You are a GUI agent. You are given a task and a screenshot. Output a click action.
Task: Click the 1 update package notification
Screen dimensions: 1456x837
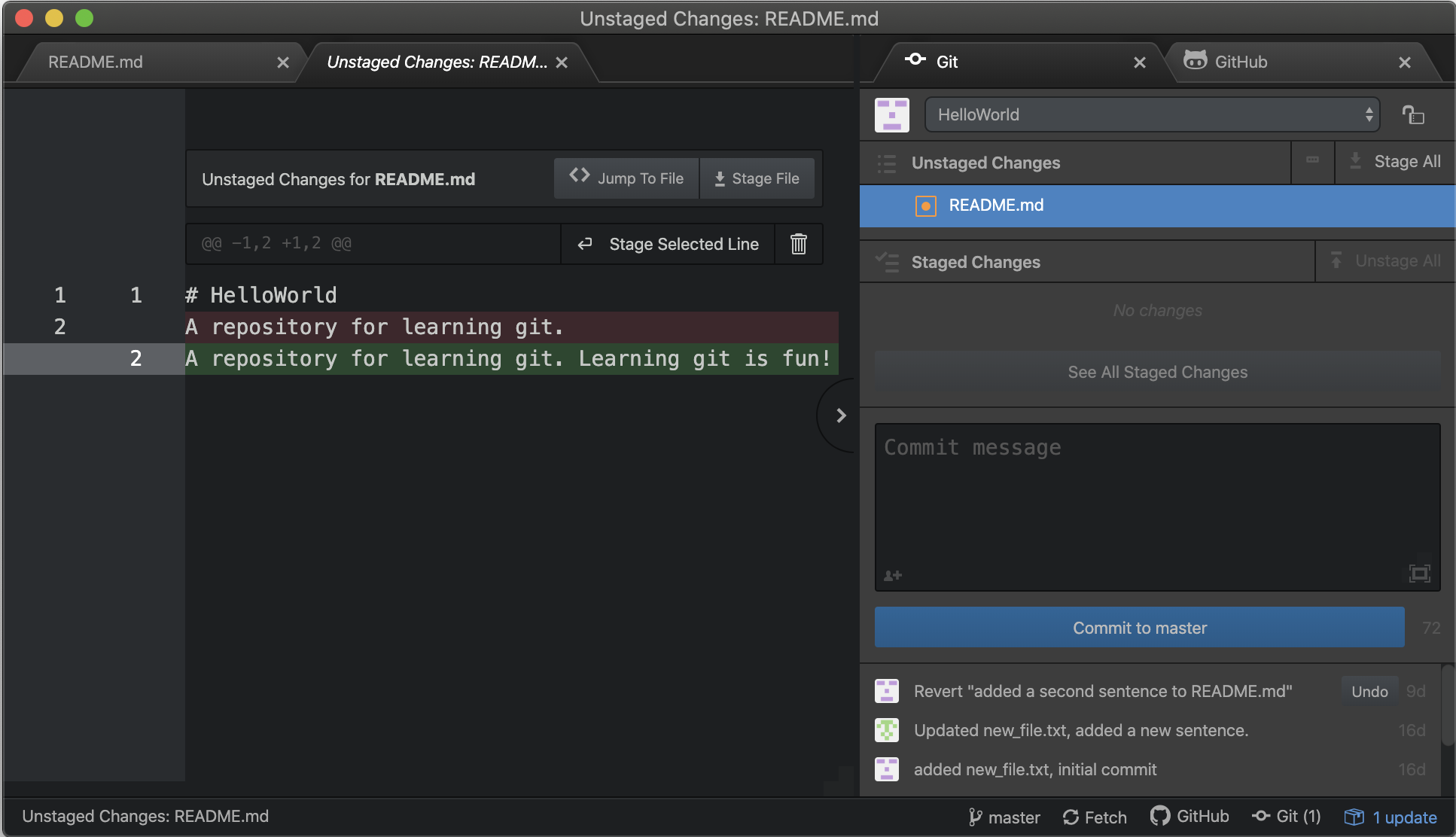(1391, 817)
